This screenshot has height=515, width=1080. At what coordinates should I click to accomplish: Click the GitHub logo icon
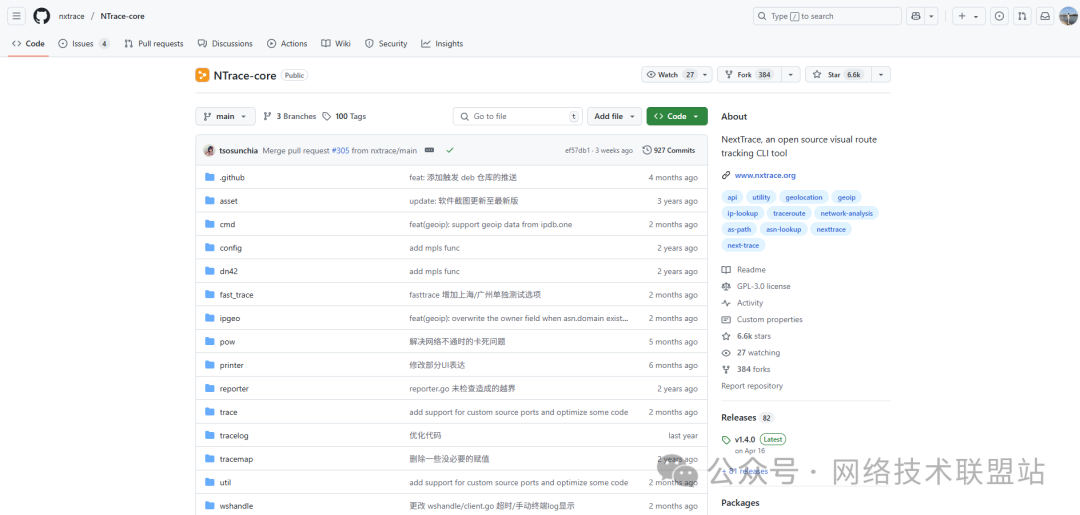click(41, 16)
